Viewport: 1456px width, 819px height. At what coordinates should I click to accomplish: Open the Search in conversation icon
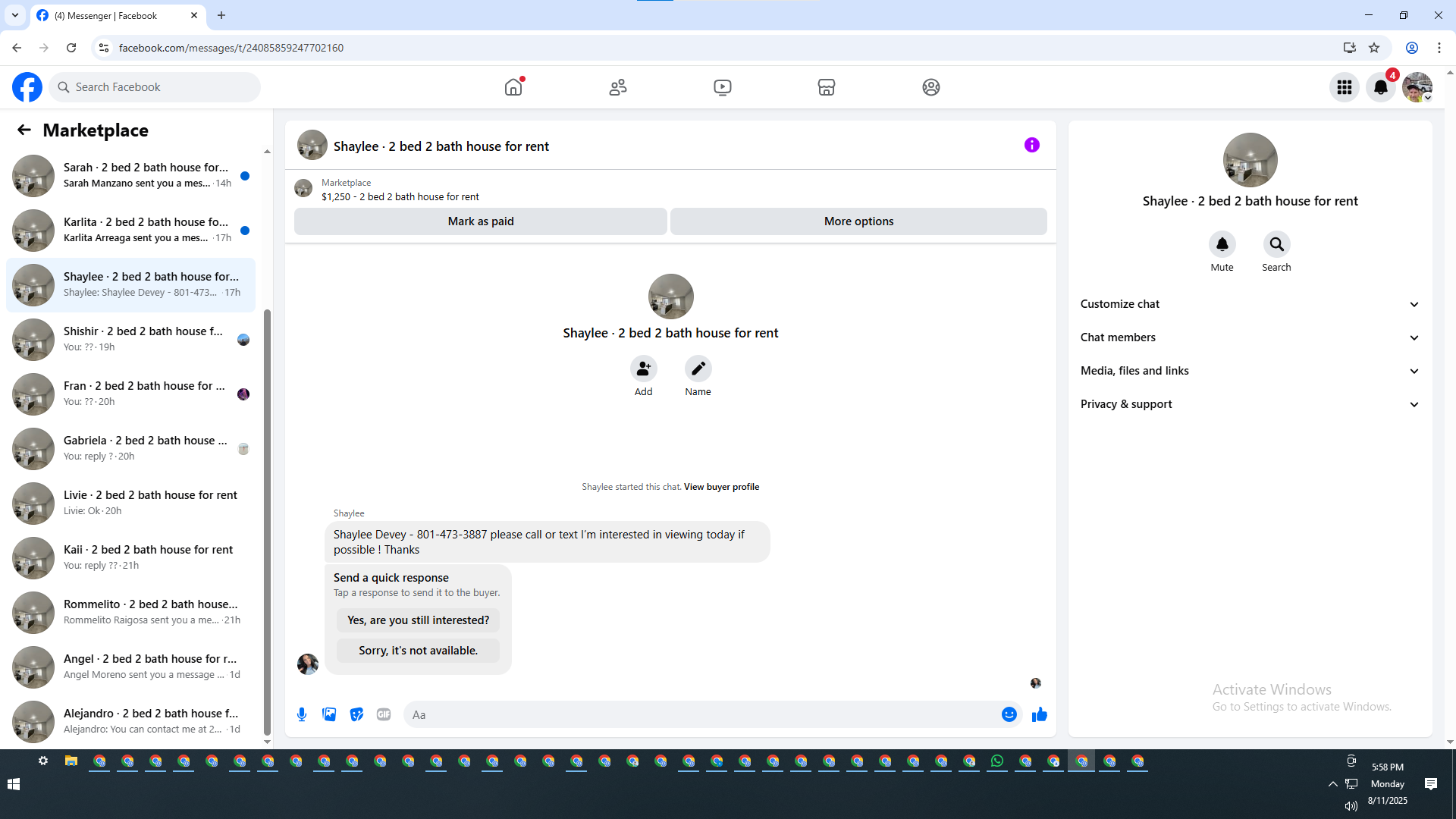click(x=1276, y=244)
